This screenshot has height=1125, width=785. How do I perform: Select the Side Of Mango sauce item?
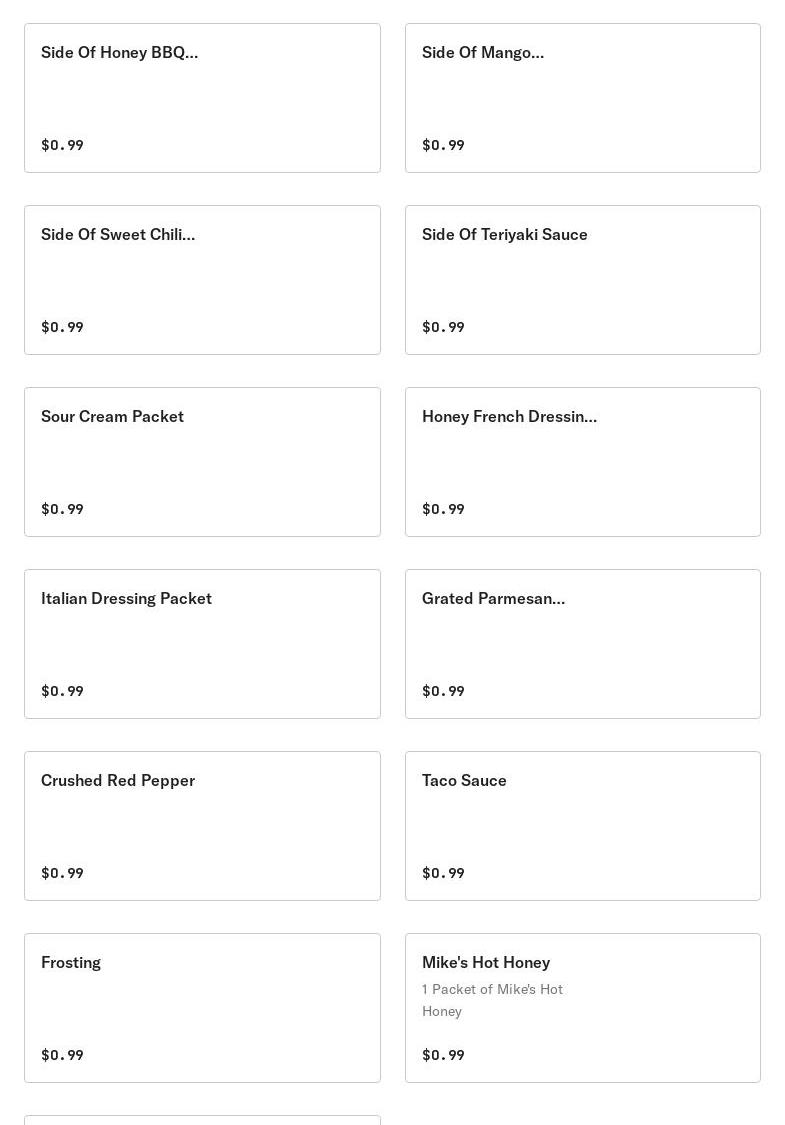click(x=582, y=98)
